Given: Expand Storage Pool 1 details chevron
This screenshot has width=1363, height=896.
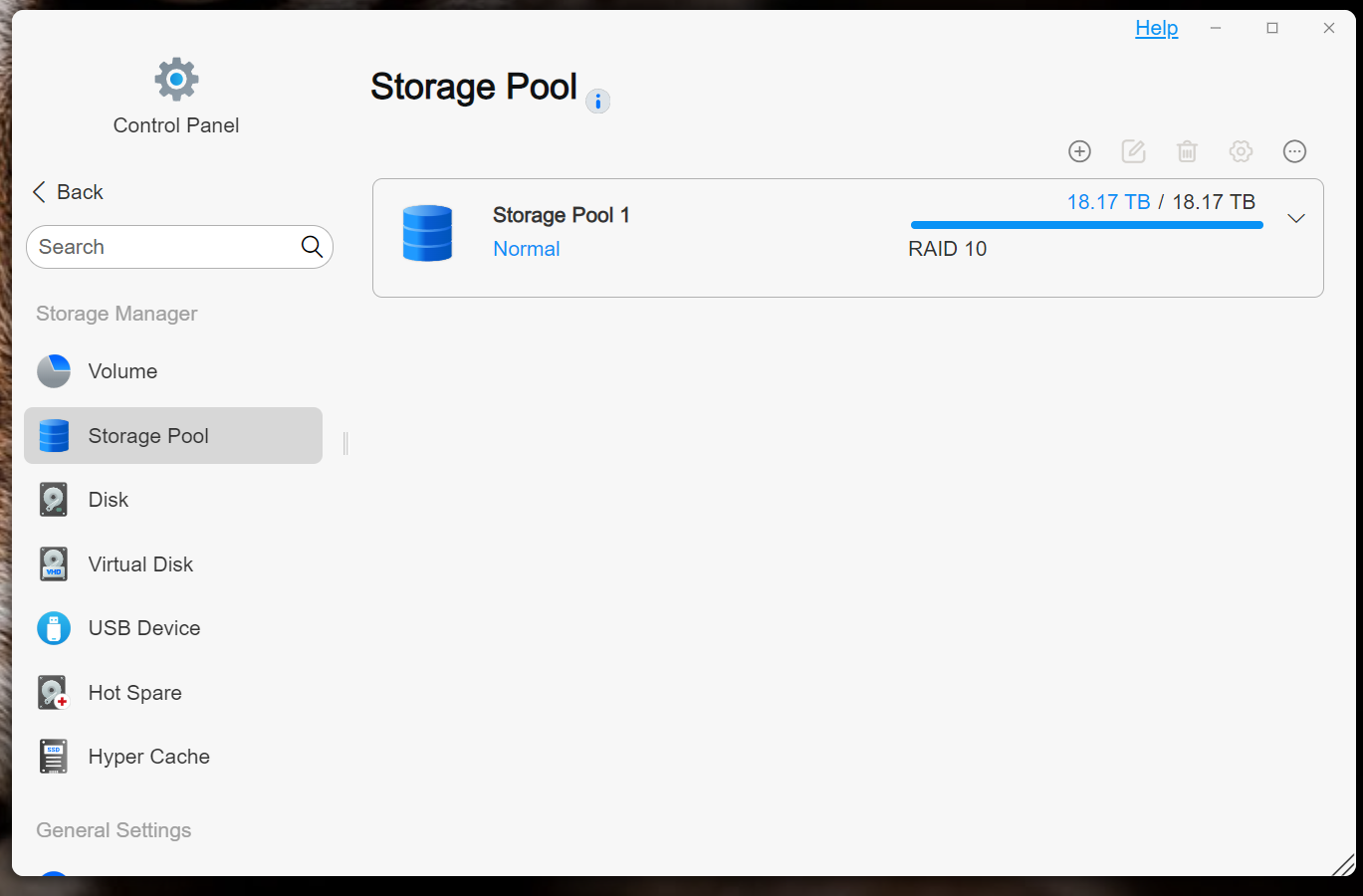Looking at the screenshot, I should coord(1295,218).
